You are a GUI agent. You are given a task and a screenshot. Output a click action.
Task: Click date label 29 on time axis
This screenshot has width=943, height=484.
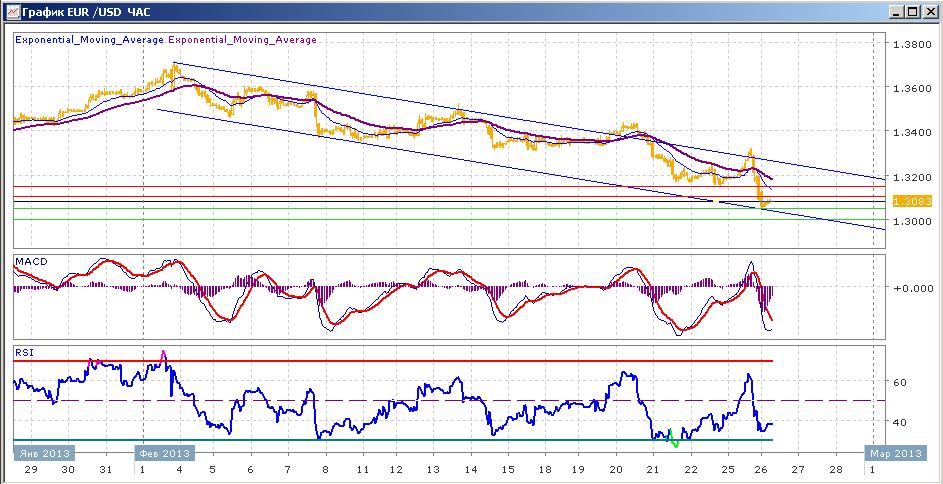(x=30, y=470)
